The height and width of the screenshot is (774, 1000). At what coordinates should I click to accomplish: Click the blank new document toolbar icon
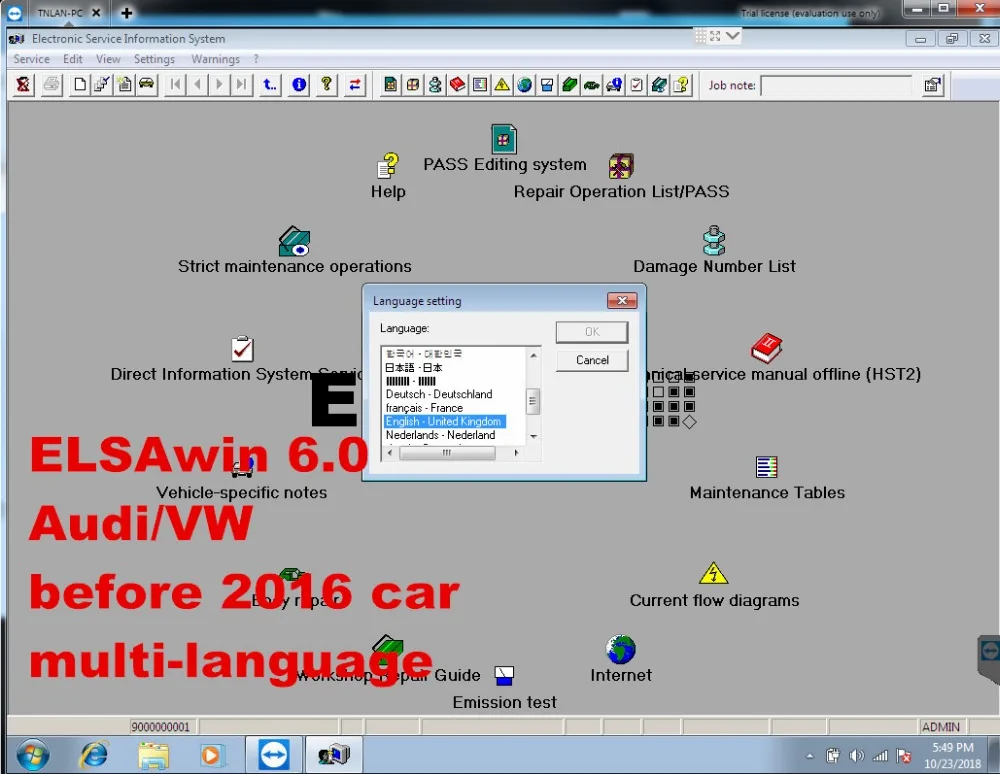tap(80, 84)
